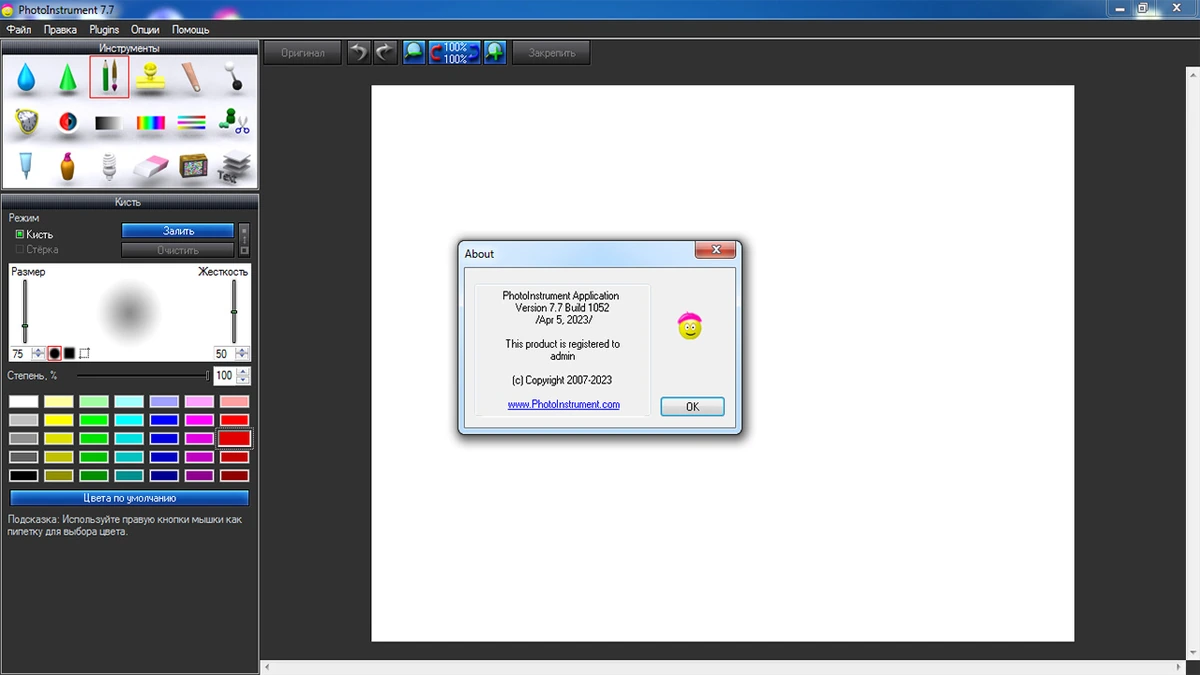Select the pencil and brush tool
This screenshot has width=1200, height=675.
pos(109,77)
